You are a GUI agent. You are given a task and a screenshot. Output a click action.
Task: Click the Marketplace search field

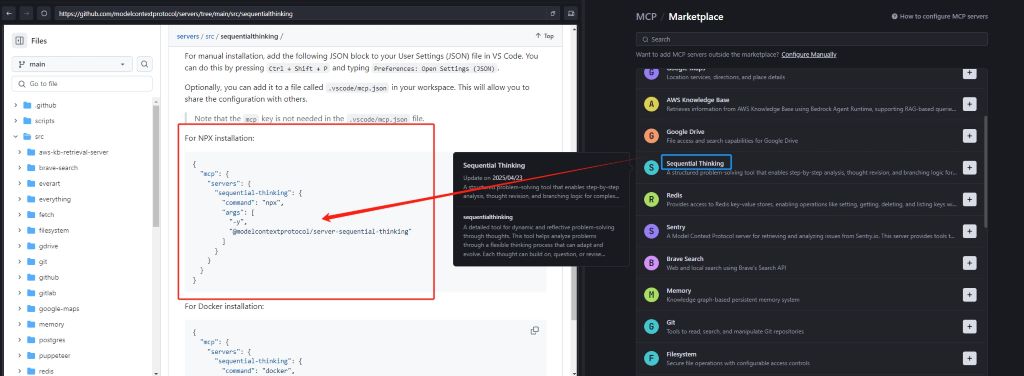[812, 39]
